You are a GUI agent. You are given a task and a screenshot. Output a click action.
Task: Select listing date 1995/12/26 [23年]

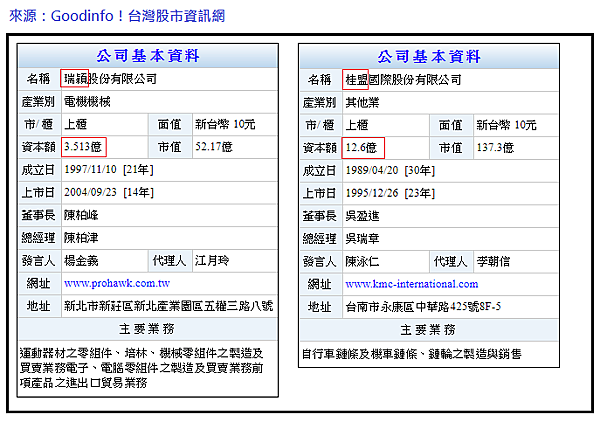click(x=390, y=193)
